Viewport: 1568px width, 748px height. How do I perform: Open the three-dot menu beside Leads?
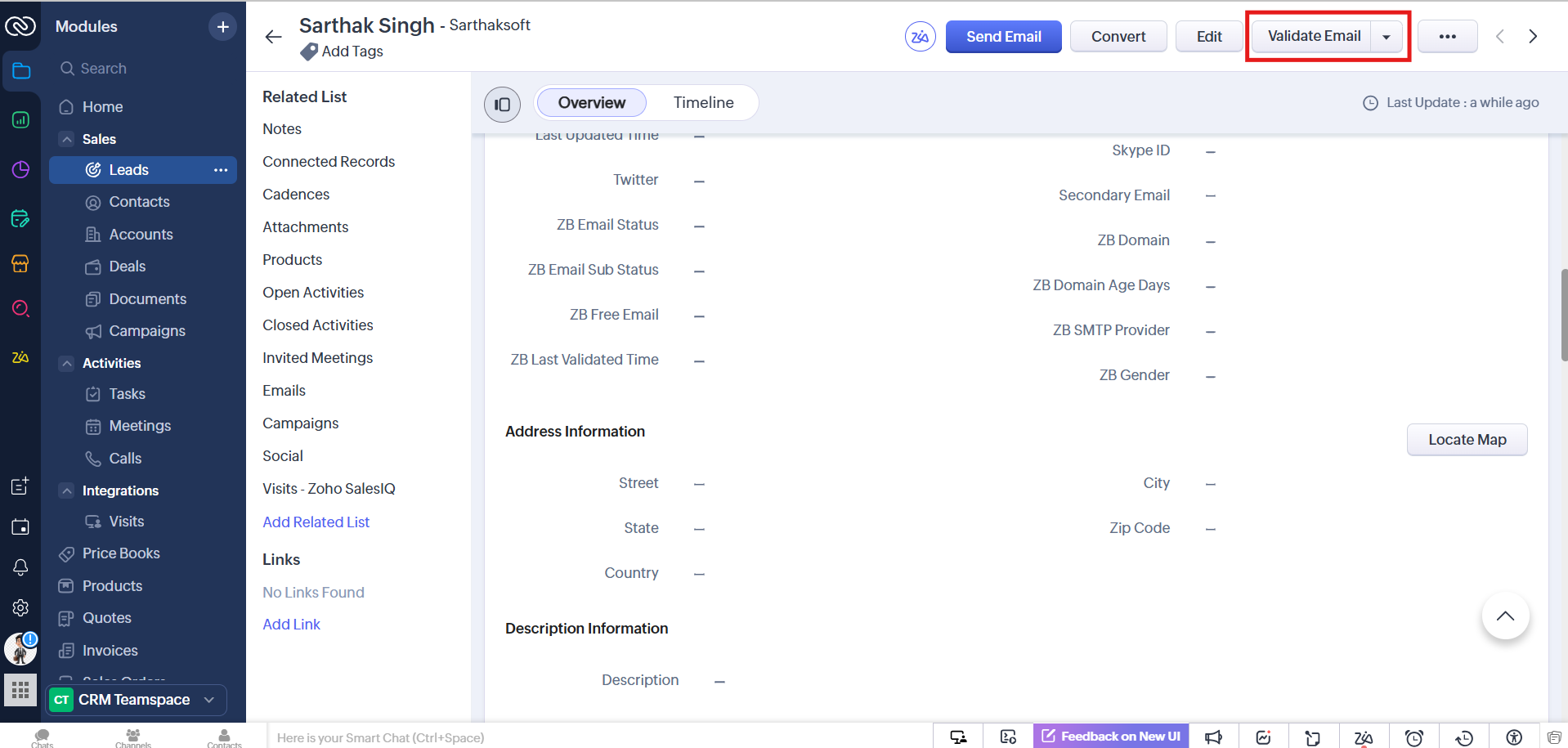[221, 170]
